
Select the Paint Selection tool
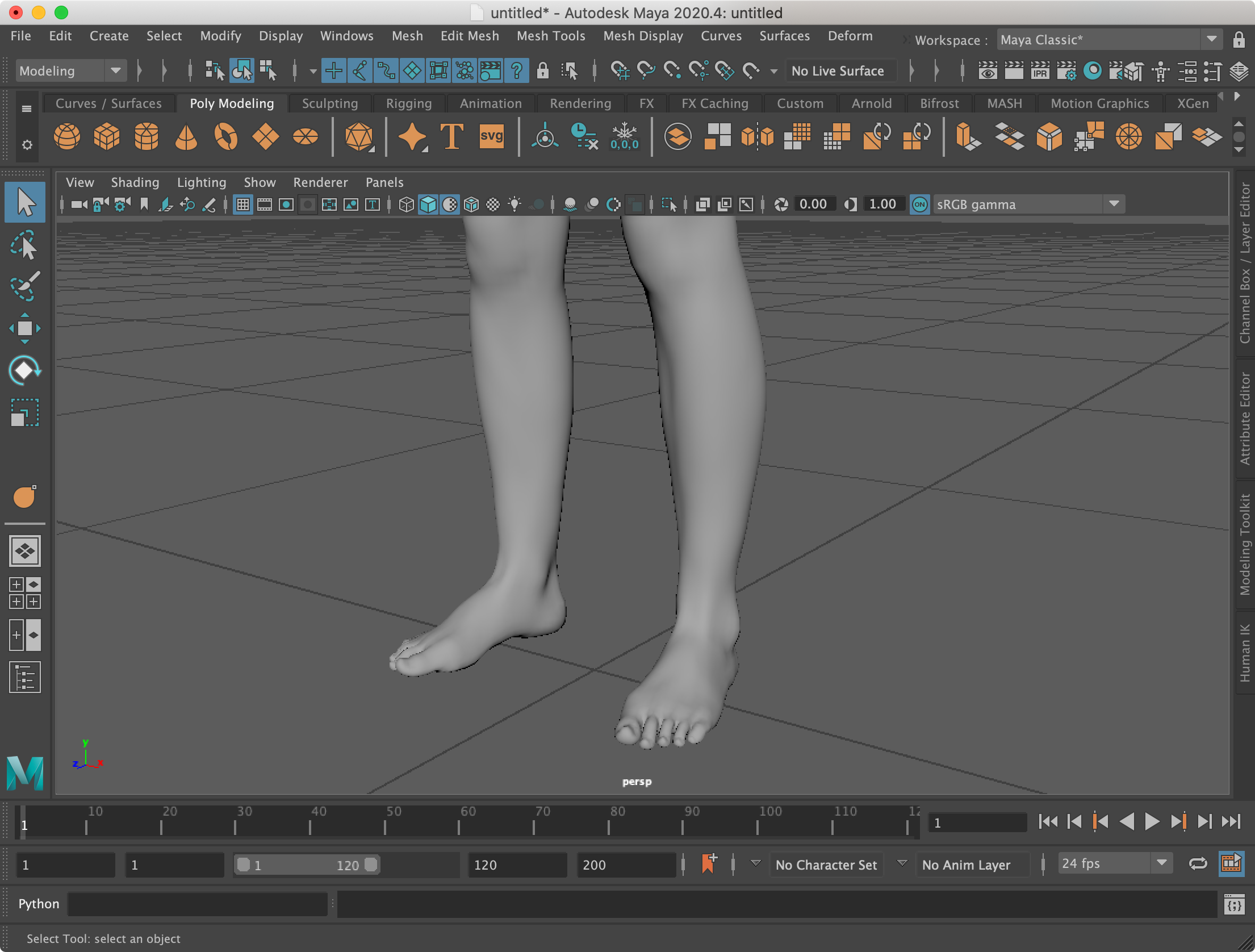click(24, 286)
